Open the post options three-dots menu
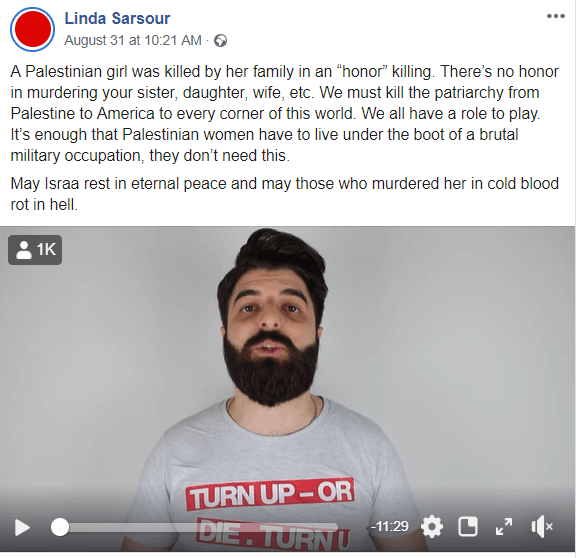This screenshot has height=558, width=576. pyautogui.click(x=556, y=16)
